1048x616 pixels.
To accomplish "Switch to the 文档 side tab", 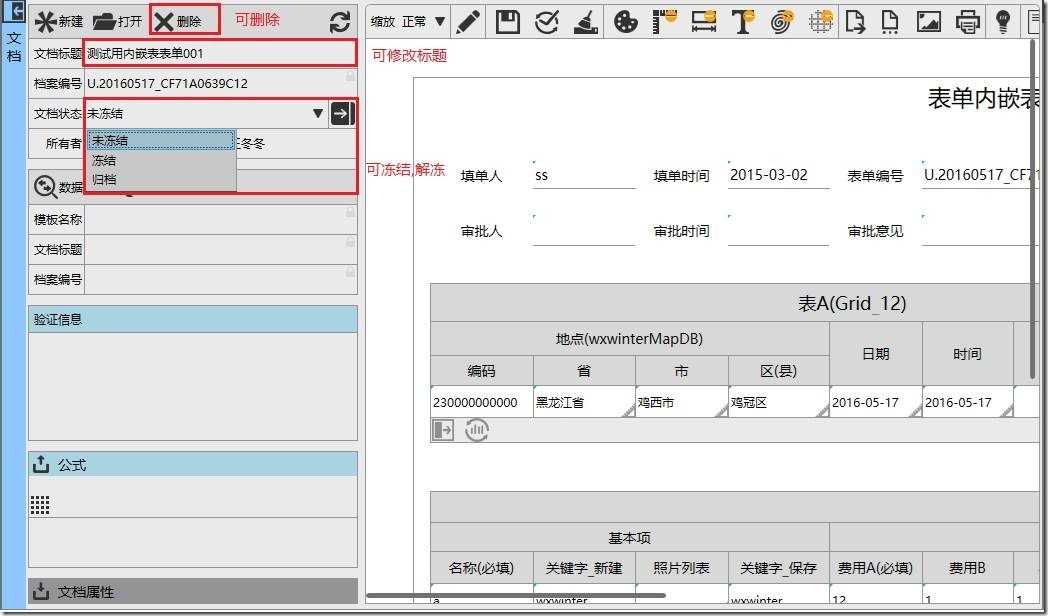I will [13, 47].
